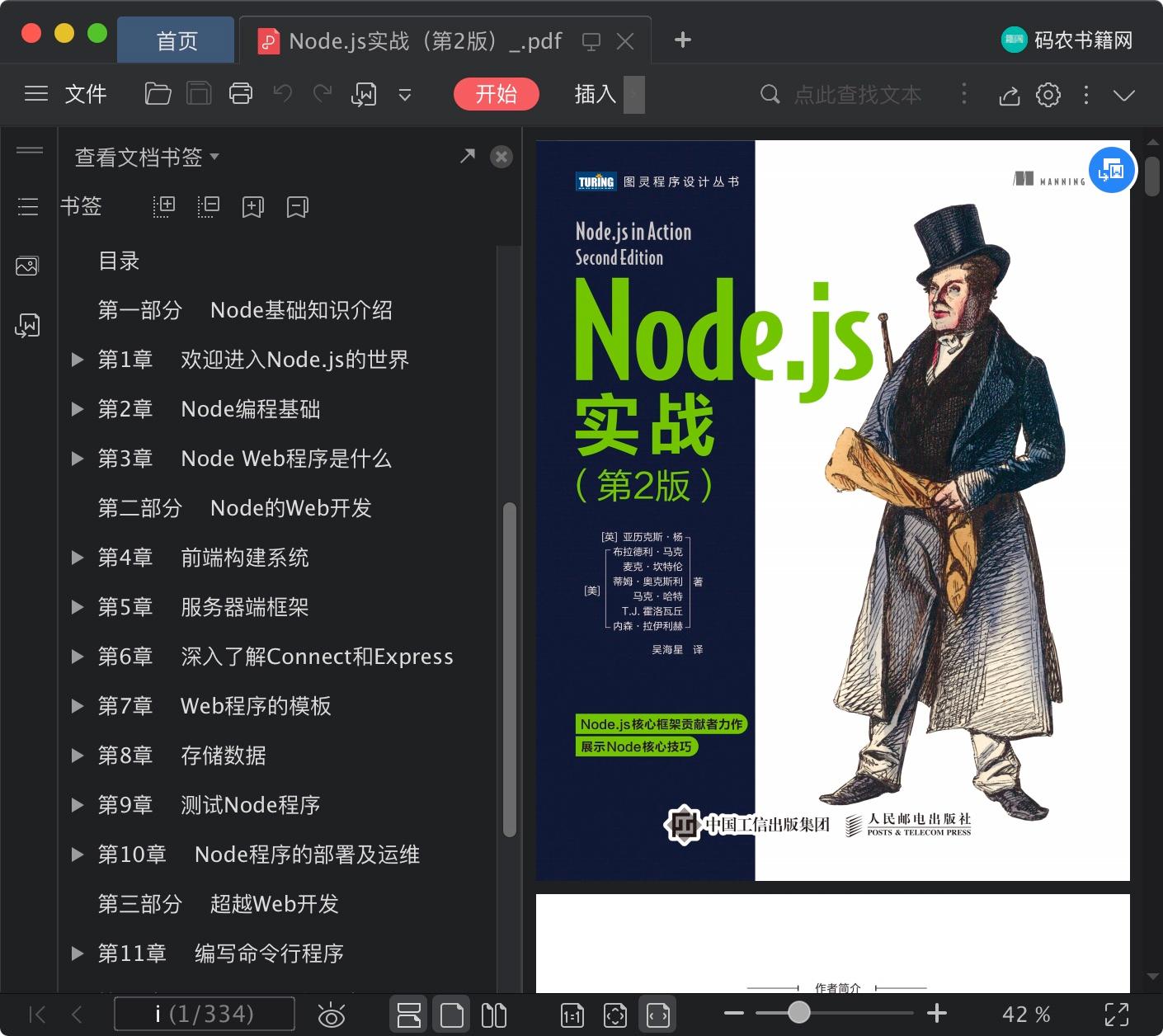
Task: Click the redo arrow icon
Action: [323, 94]
